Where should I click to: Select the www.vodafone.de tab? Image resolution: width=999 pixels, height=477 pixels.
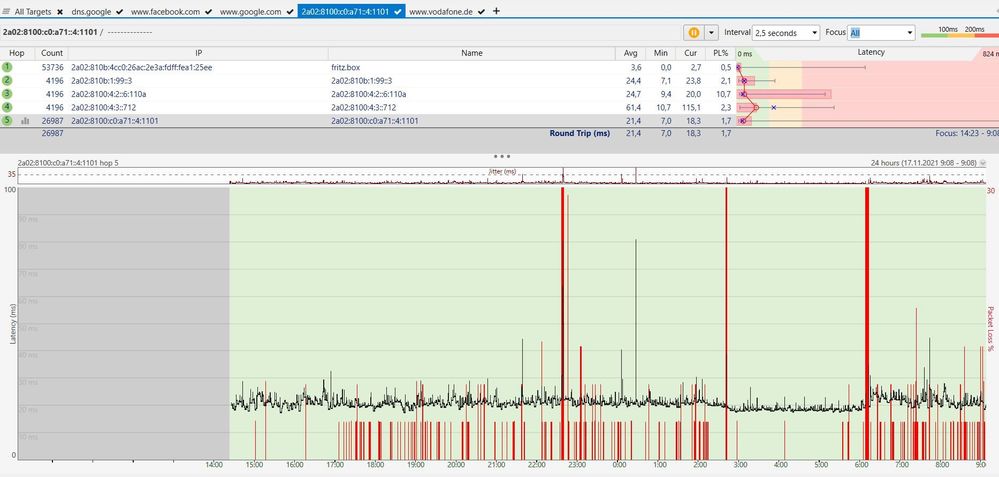tap(441, 11)
